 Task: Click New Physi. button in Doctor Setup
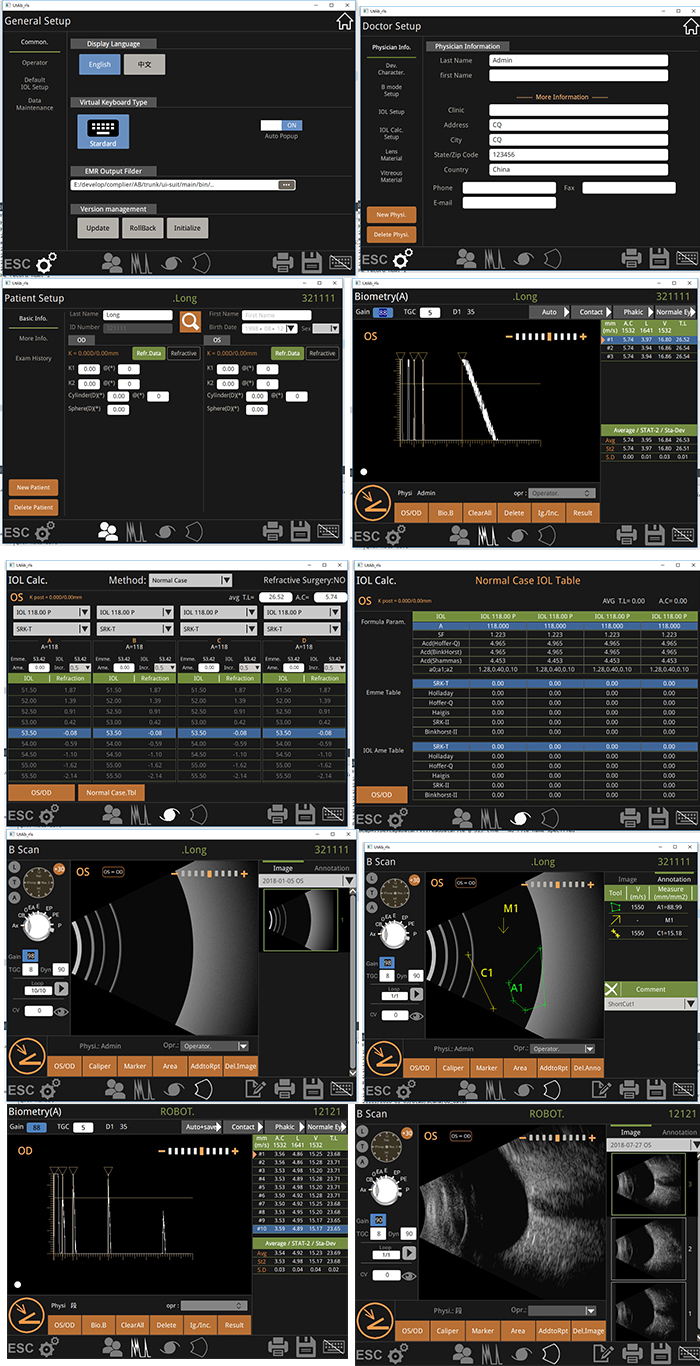point(391,215)
